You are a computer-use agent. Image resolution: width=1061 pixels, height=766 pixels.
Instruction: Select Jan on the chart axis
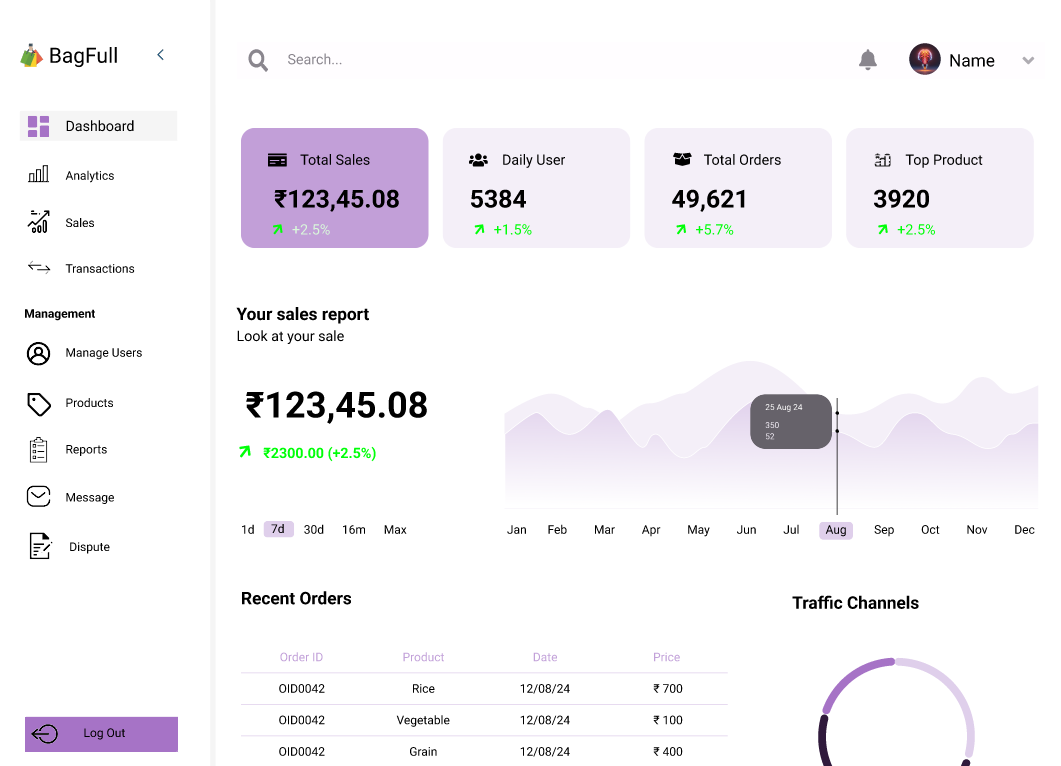[x=517, y=530]
